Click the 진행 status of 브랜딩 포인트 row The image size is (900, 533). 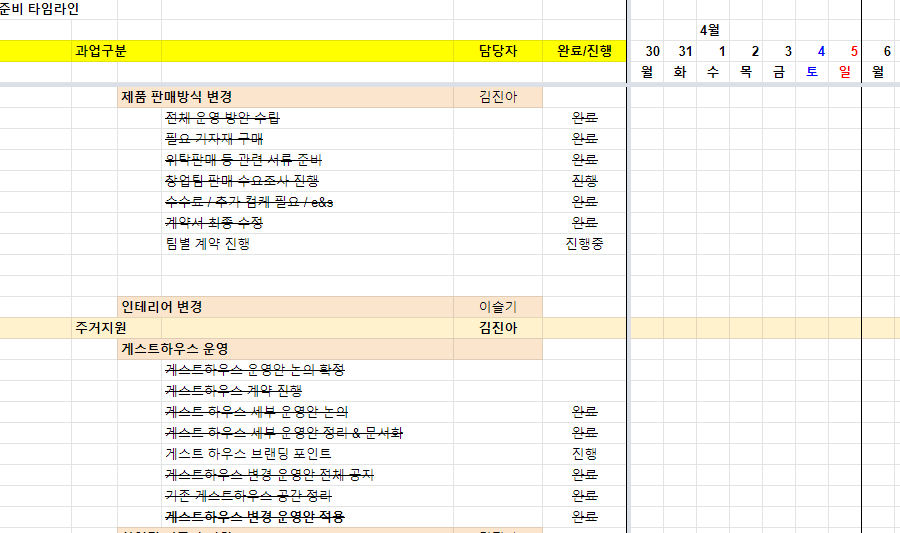click(584, 454)
